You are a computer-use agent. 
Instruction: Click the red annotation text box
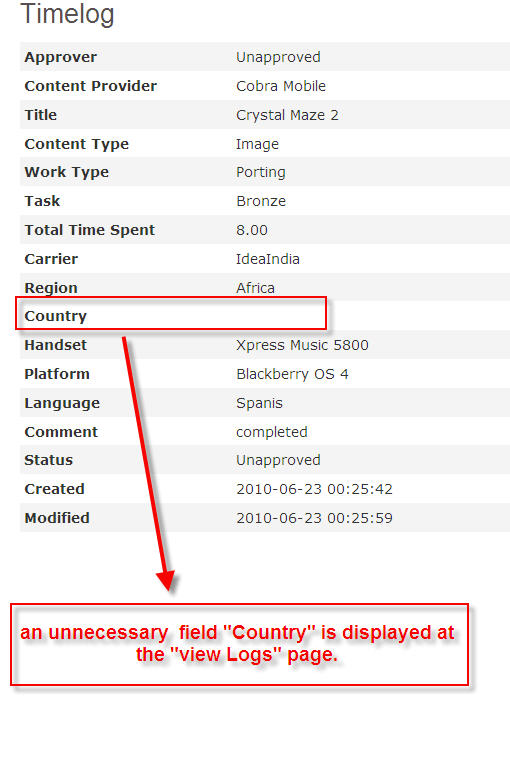[240, 644]
